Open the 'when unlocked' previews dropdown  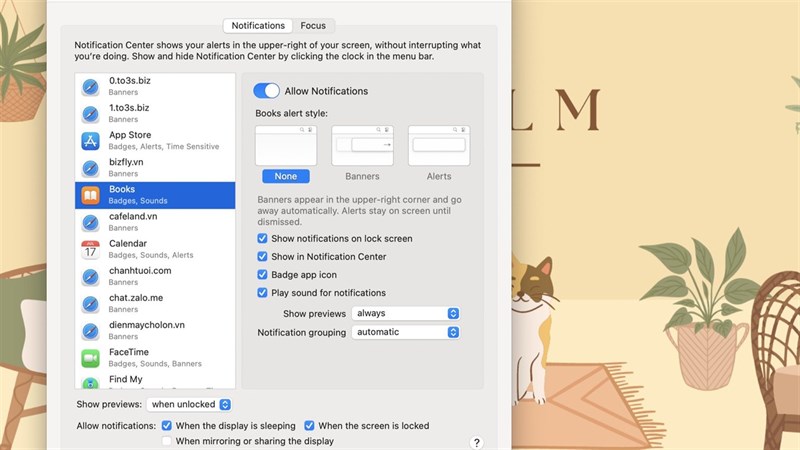[x=189, y=404]
